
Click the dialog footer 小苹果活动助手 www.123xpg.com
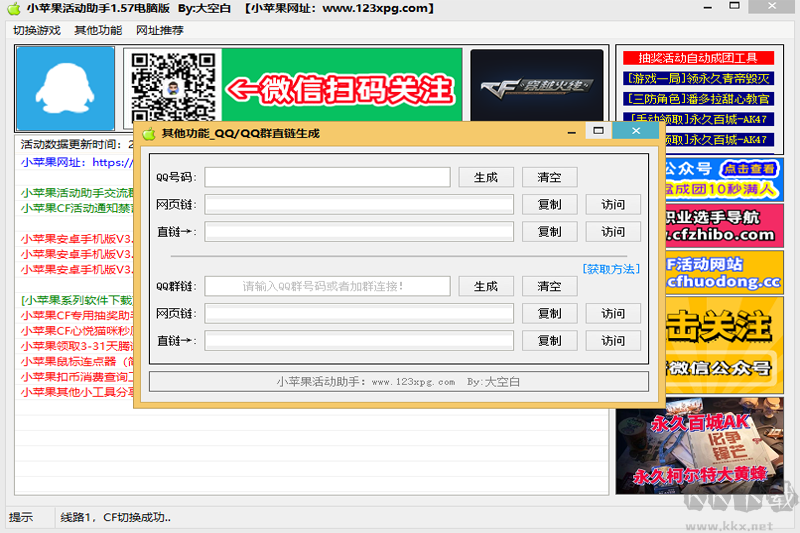click(x=398, y=382)
